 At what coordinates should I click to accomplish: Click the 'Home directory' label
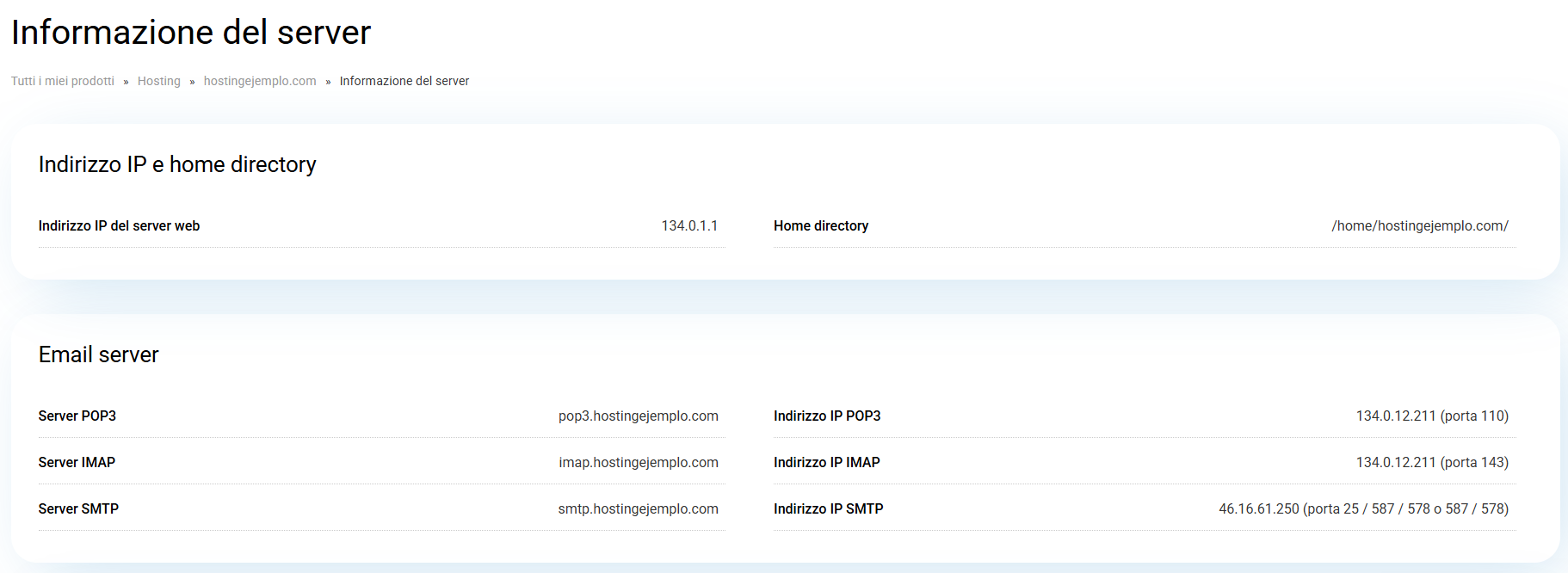click(x=820, y=225)
